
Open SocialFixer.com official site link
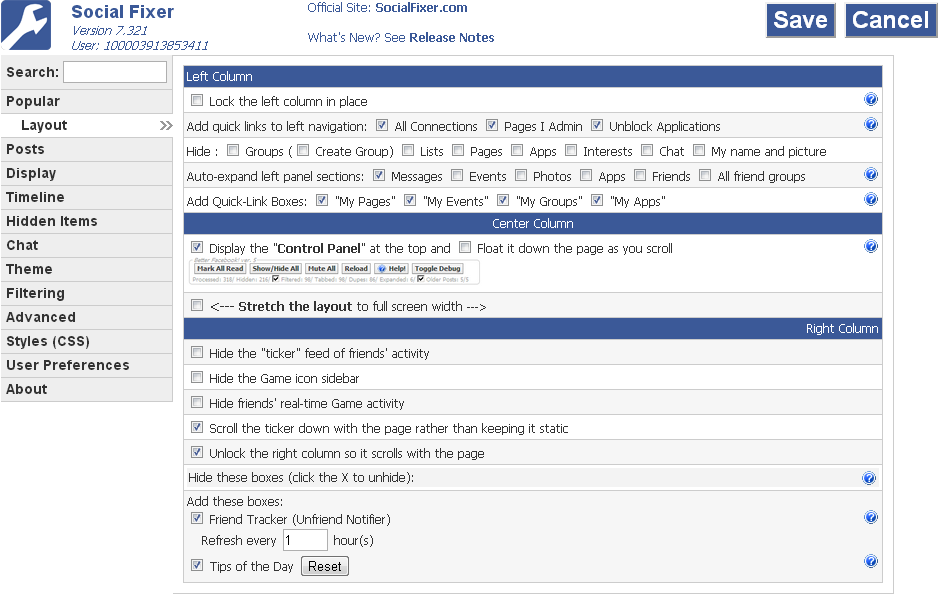[421, 8]
